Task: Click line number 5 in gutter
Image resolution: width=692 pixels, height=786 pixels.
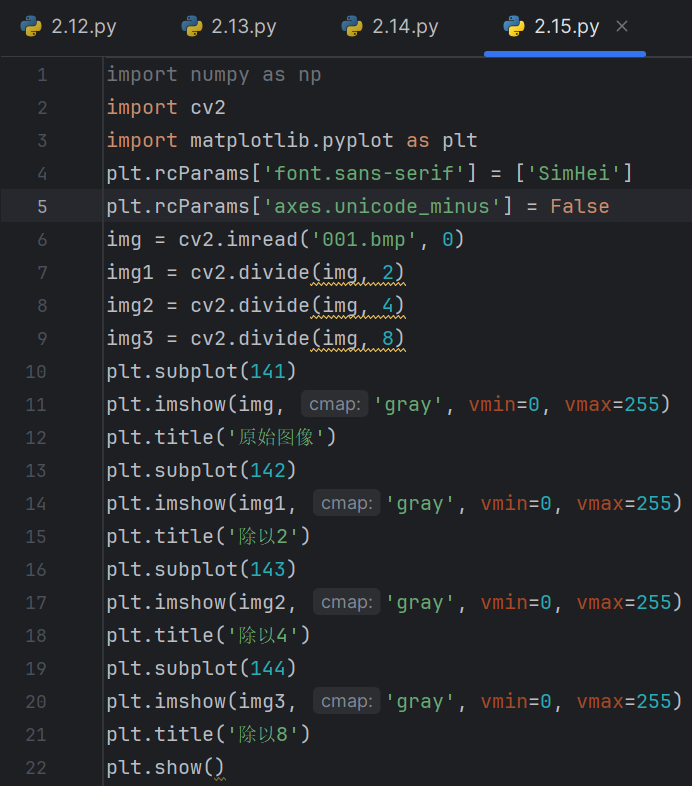Action: (42, 207)
